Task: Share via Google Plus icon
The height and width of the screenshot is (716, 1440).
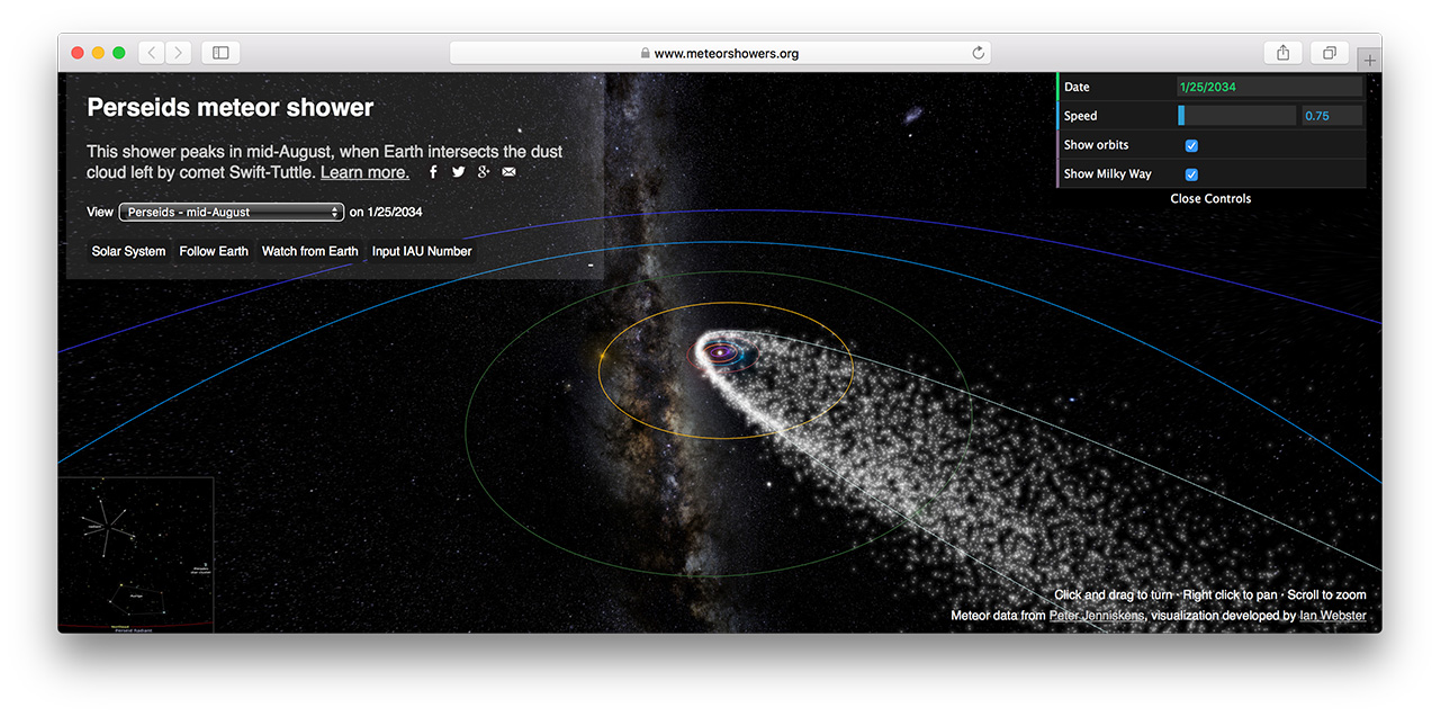Action: coord(483,172)
